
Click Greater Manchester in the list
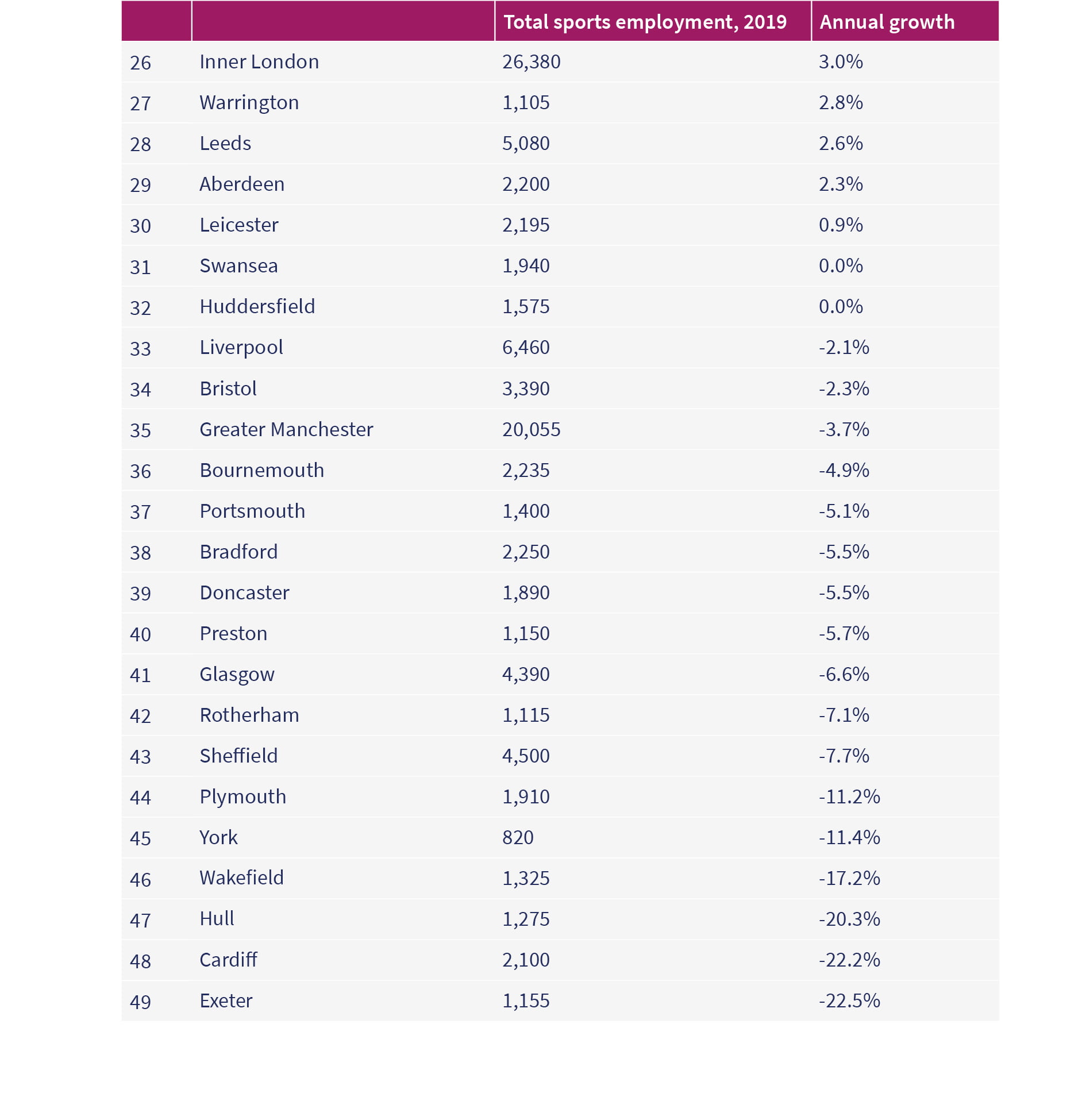(286, 429)
